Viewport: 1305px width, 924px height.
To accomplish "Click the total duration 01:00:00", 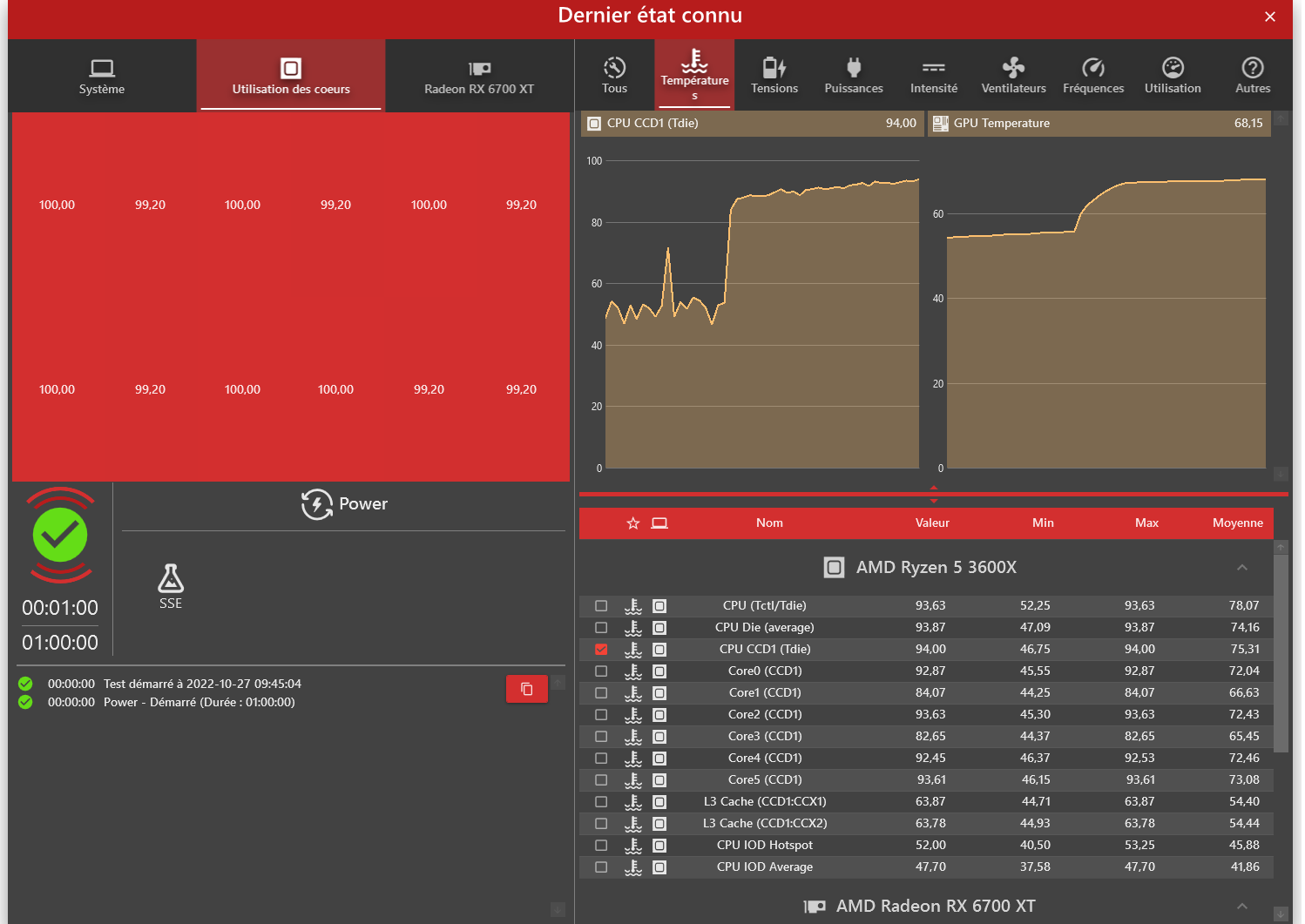I will click(60, 643).
